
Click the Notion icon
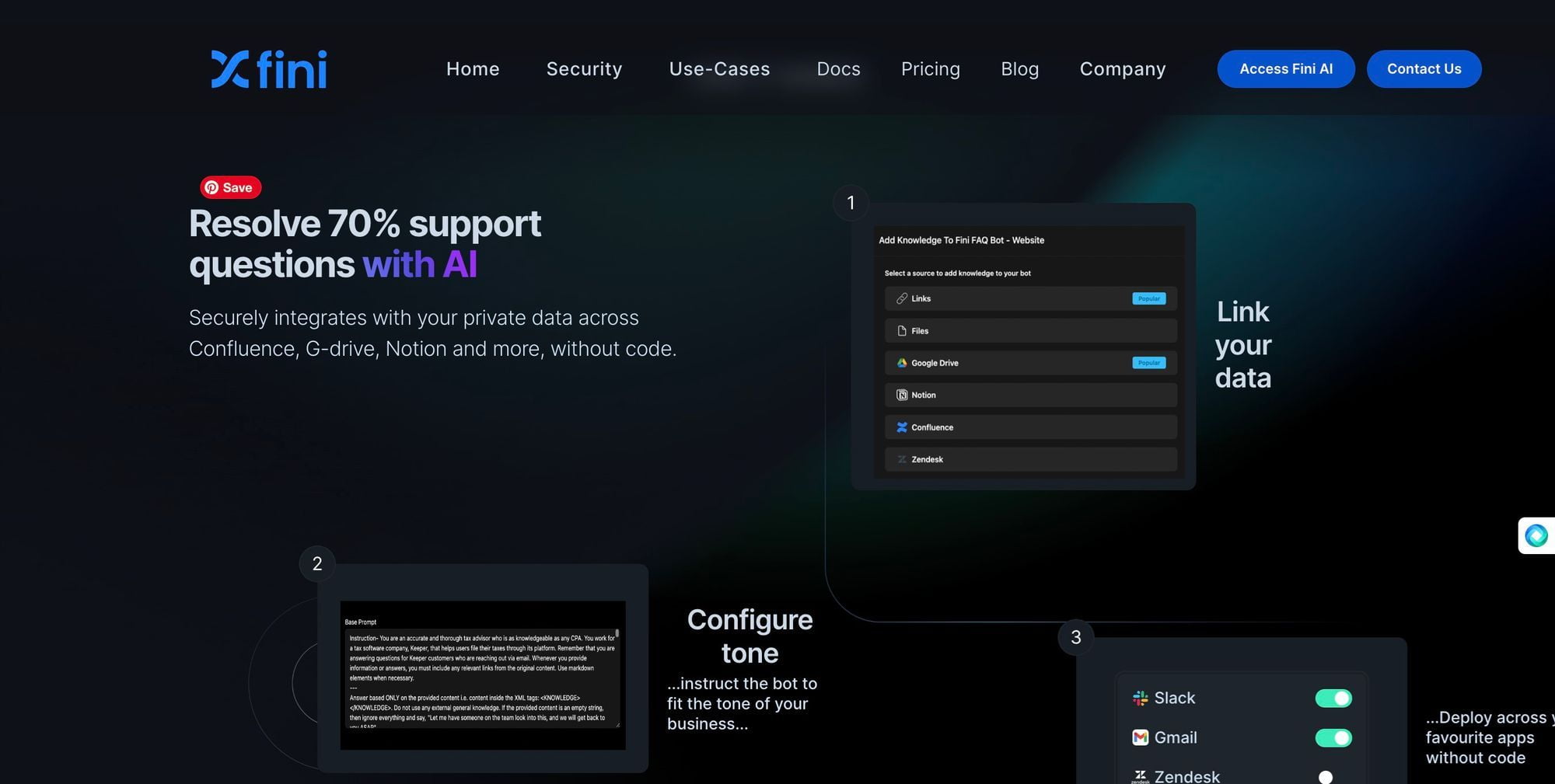click(902, 395)
